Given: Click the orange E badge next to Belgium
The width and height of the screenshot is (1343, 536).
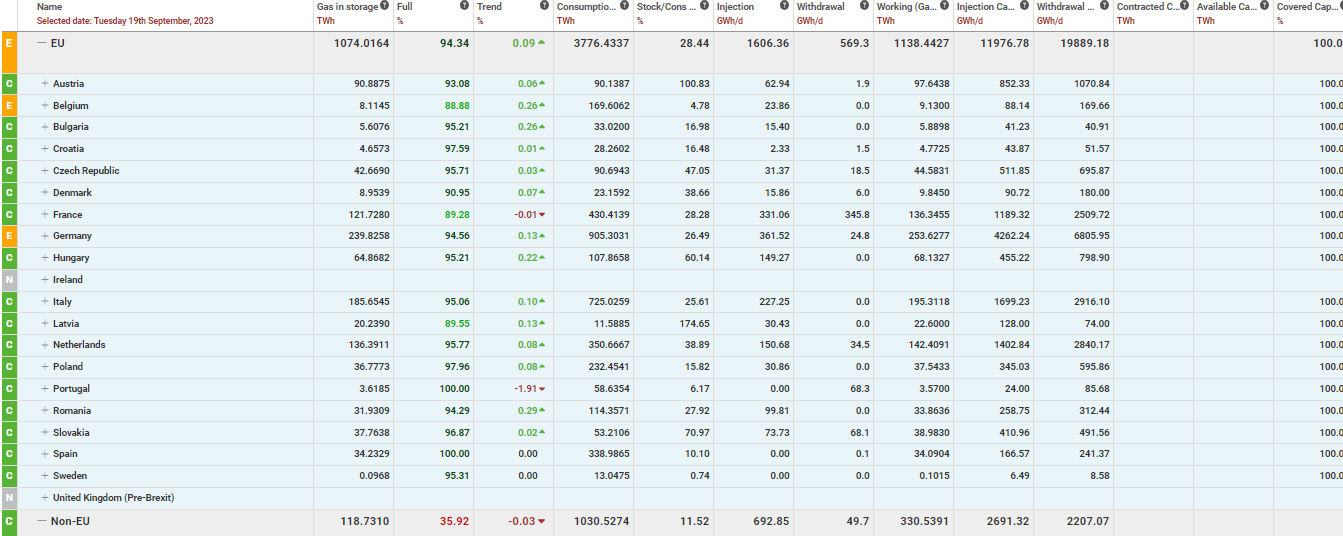Looking at the screenshot, I should [9, 106].
